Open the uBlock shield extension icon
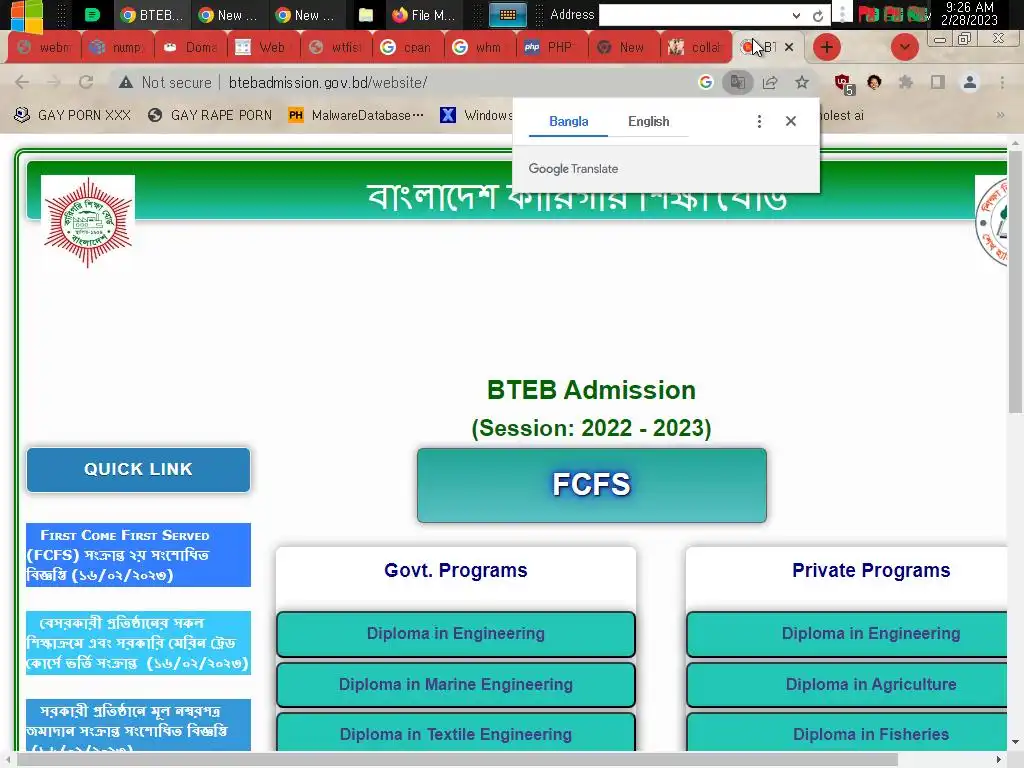This screenshot has height=768, width=1024. (x=843, y=84)
